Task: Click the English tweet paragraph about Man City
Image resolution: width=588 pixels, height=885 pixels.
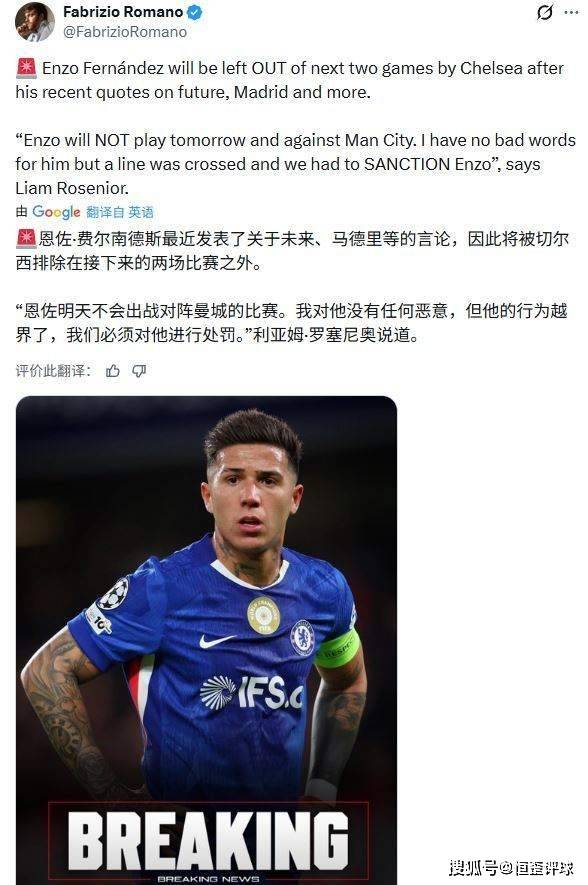Action: [296, 164]
